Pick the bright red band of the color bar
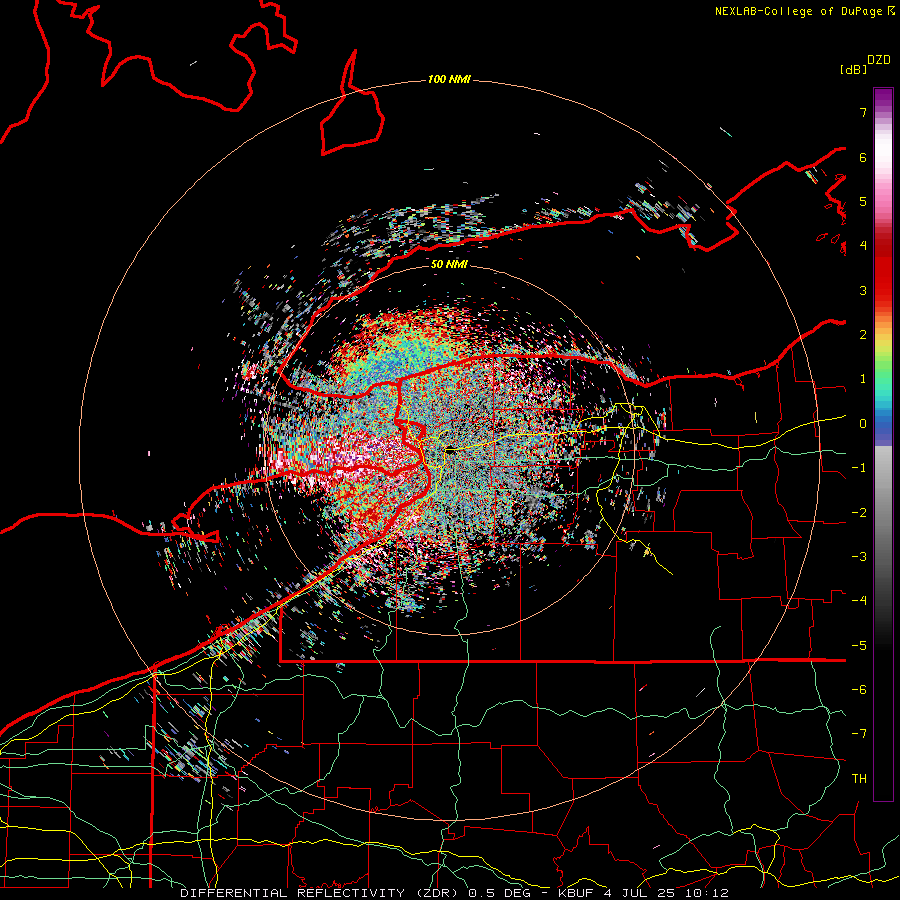The width and height of the screenshot is (900, 900). pos(883,276)
